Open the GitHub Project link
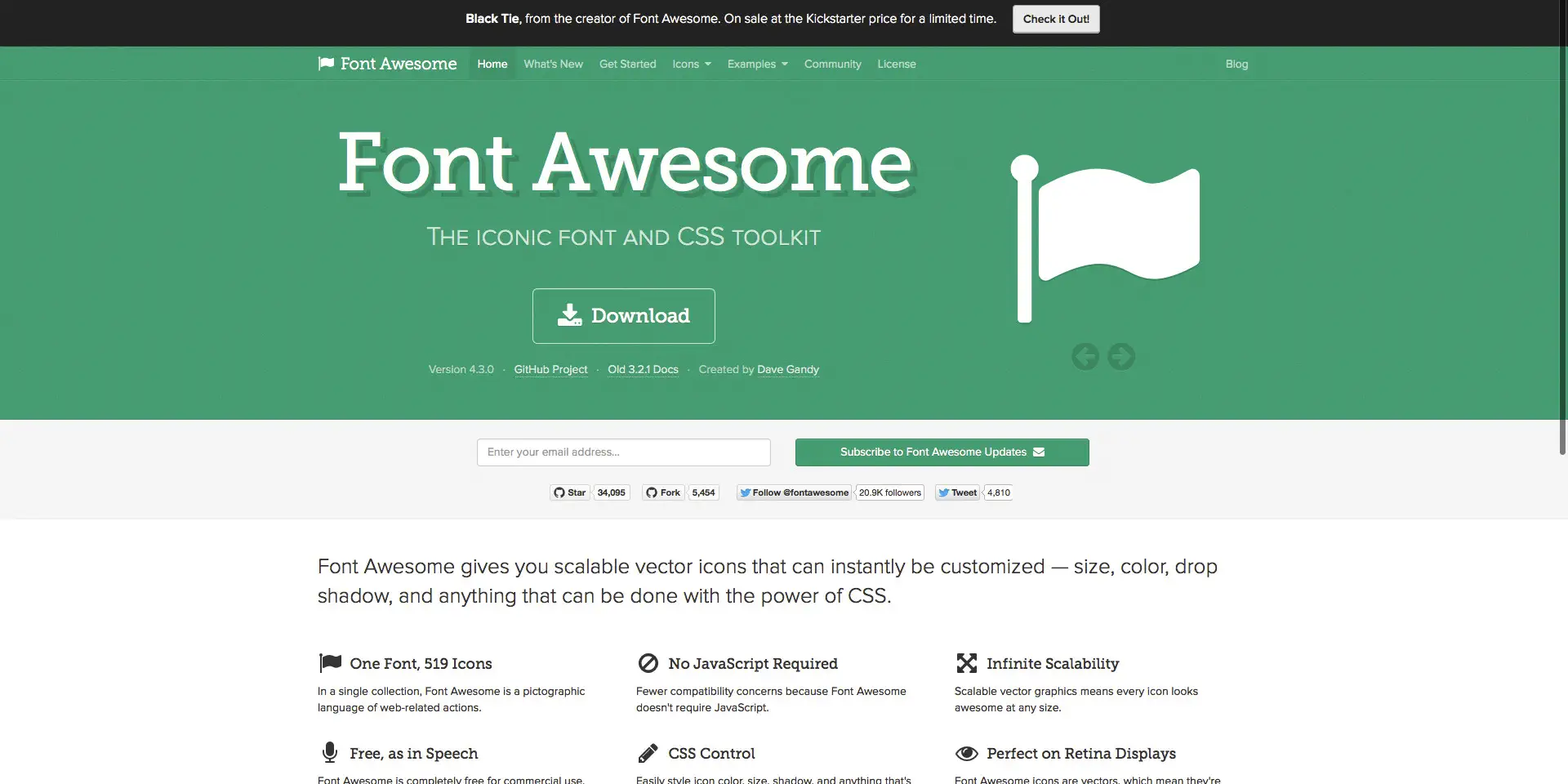The image size is (1568, 784). click(x=550, y=369)
